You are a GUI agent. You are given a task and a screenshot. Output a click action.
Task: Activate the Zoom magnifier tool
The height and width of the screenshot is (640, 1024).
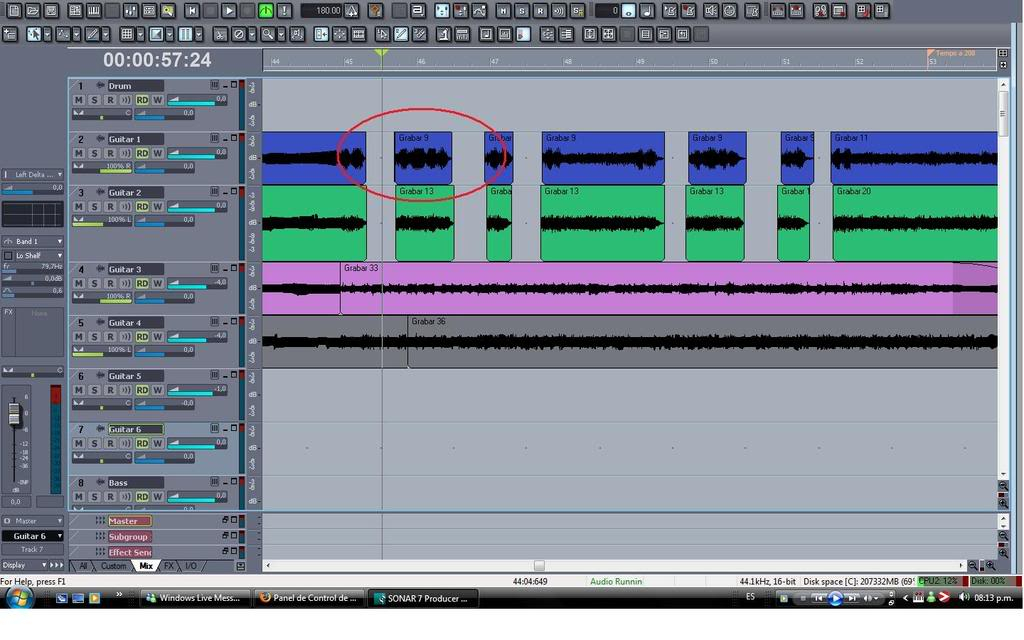click(x=268, y=34)
